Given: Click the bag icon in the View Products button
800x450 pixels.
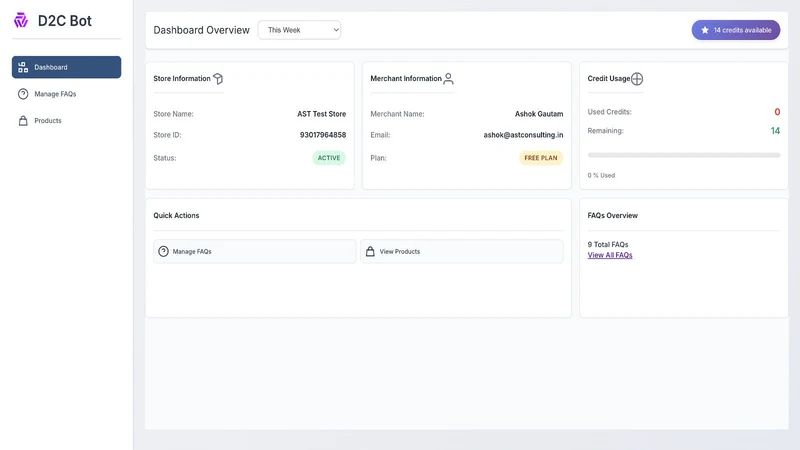Looking at the screenshot, I should pos(370,252).
